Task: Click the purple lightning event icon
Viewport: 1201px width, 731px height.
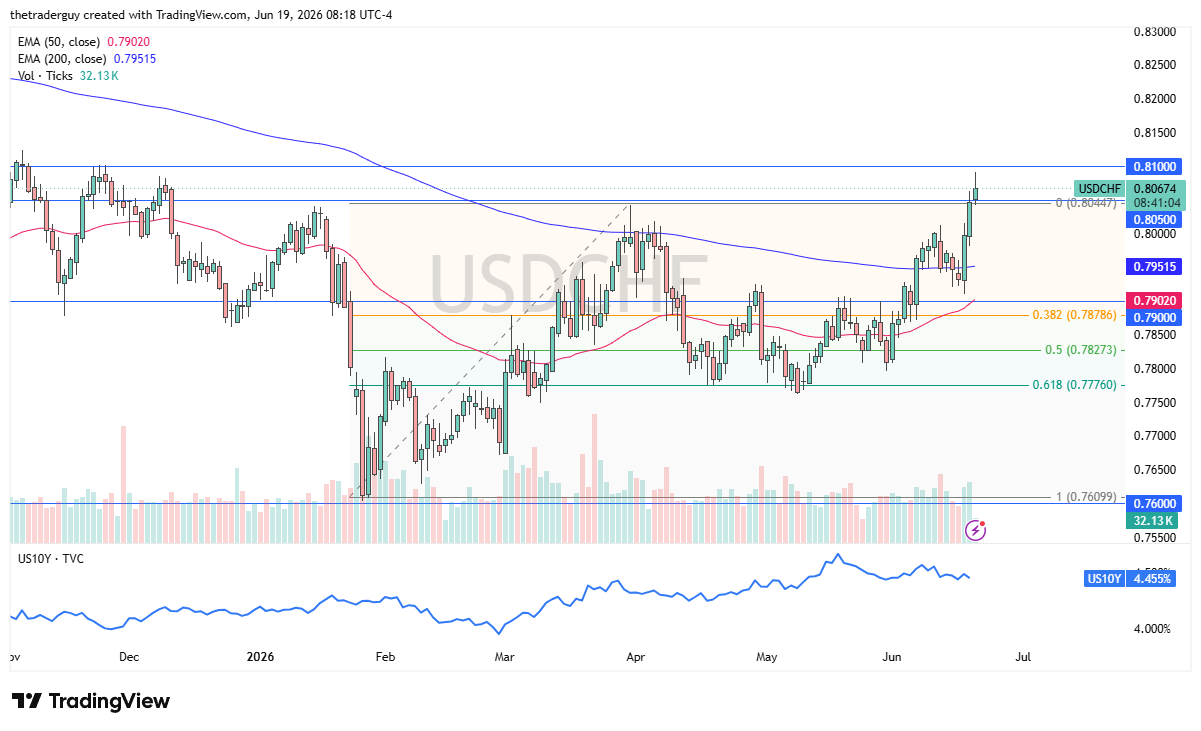Action: coord(976,530)
